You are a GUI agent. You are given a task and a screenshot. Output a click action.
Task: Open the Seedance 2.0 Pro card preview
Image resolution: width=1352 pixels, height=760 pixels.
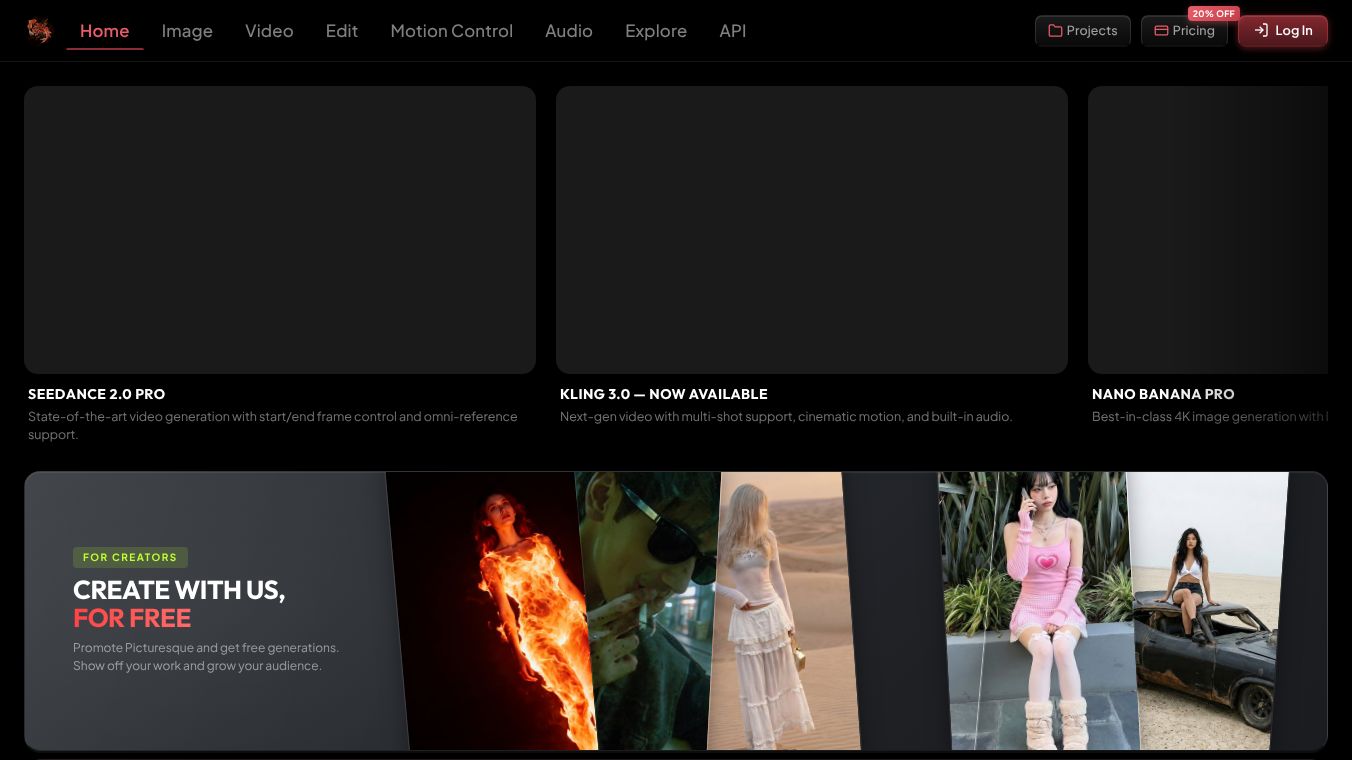[x=280, y=230]
